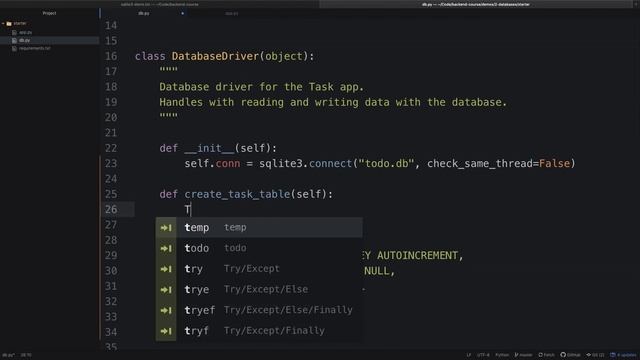The height and width of the screenshot is (360, 640).
Task: Choose the trye Try/Except/Else snippet
Action: point(259,289)
